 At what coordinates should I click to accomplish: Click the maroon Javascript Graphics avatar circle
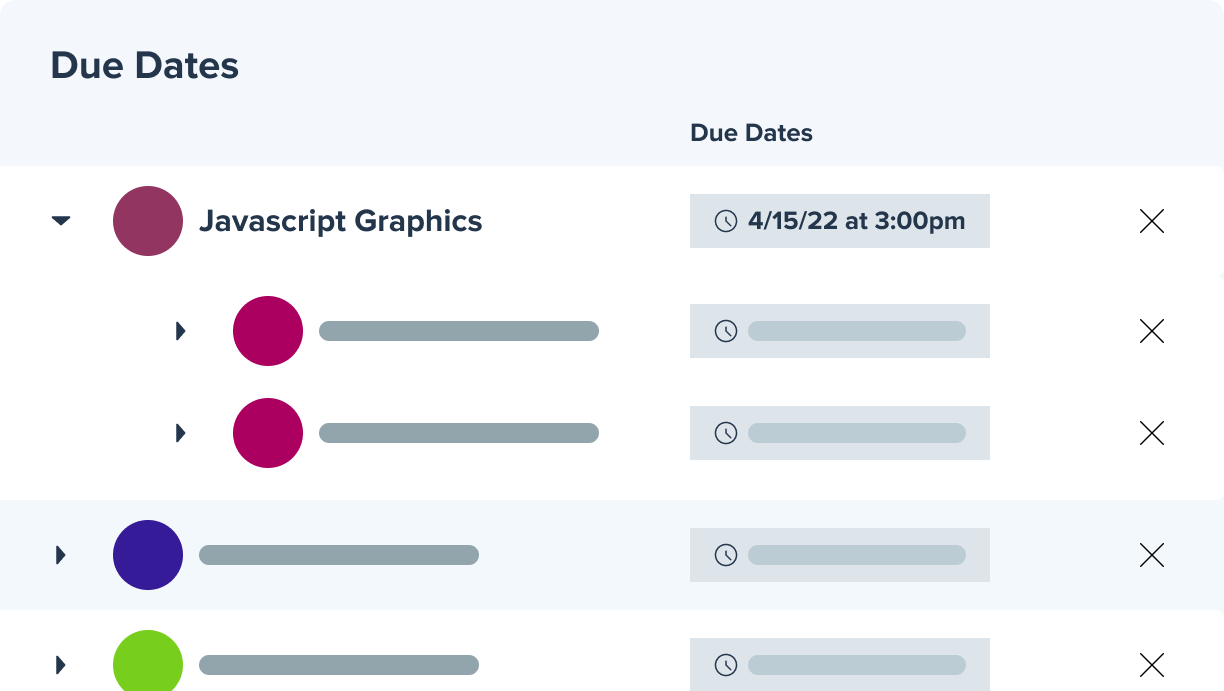(148, 221)
